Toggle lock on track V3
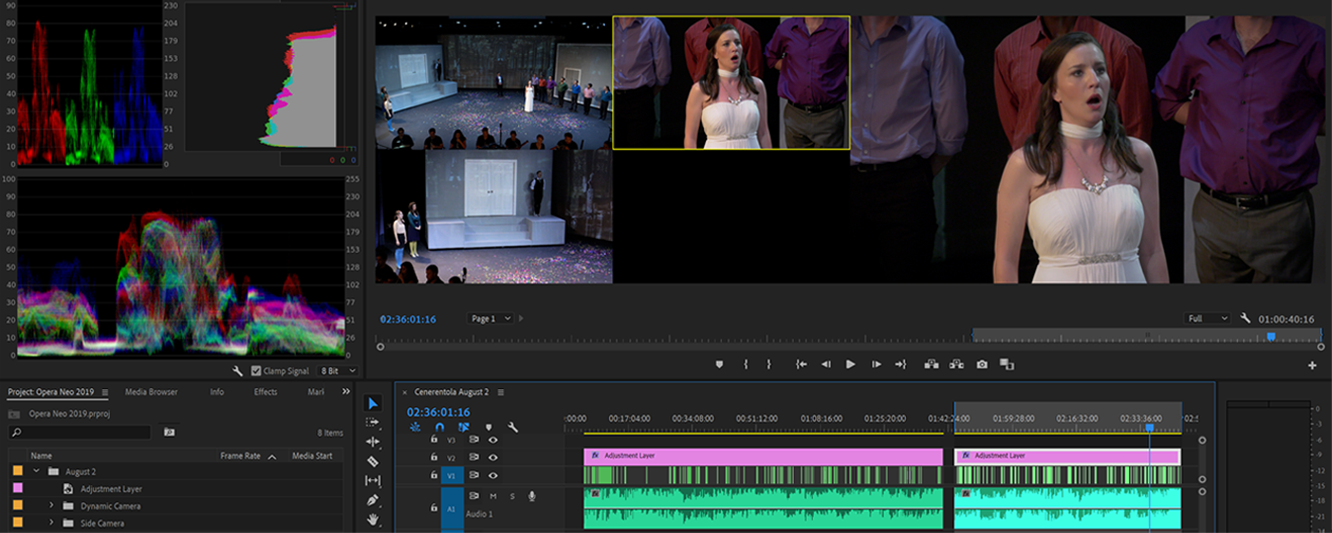1332x533 pixels. point(434,439)
